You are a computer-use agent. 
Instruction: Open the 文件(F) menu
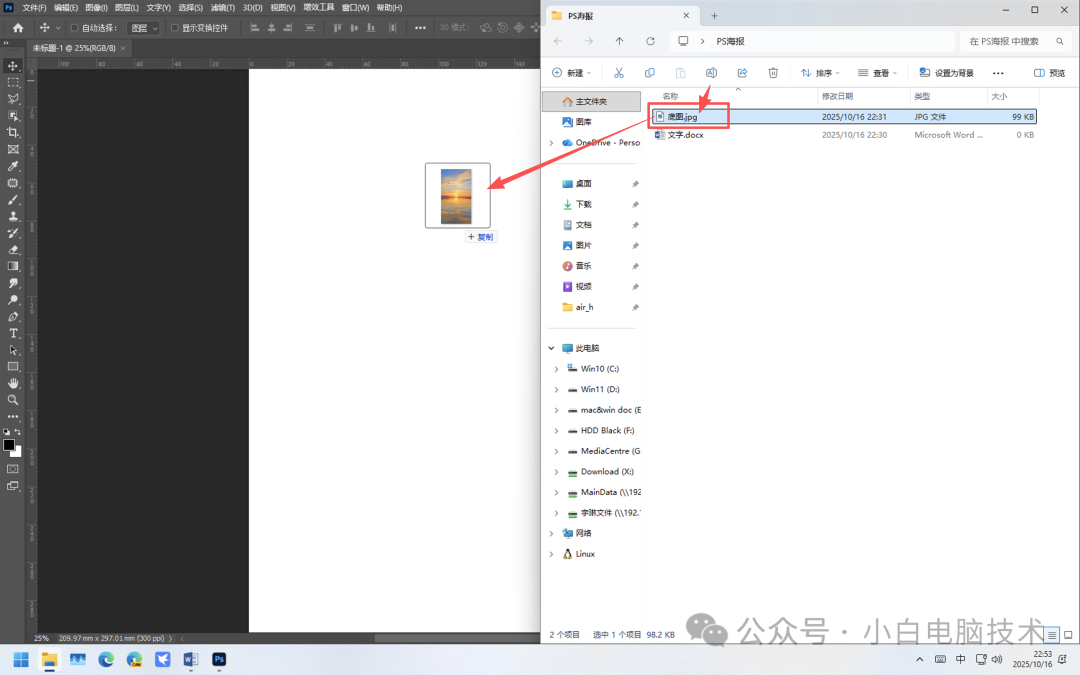coord(34,8)
